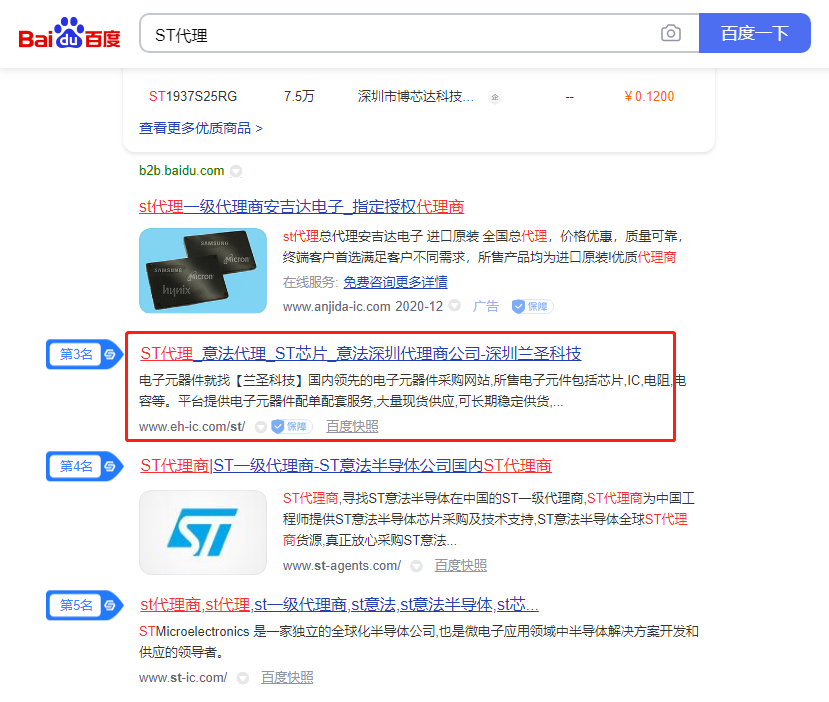829x702 pixels.
Task: Open the st代理商,st代理,st一级代理商 result title
Action: (x=339, y=604)
